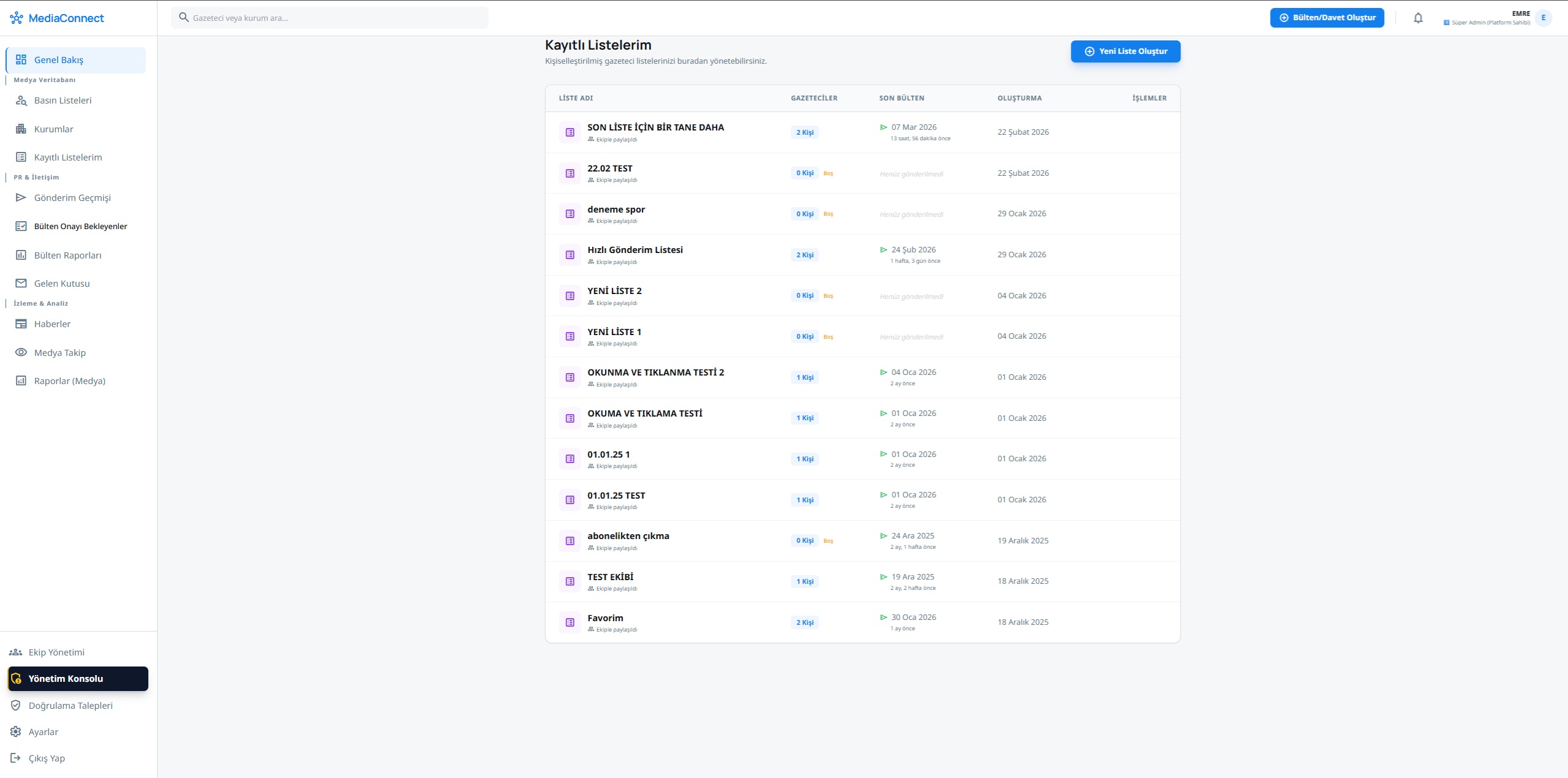Click the Kurumlar building icon
Viewport: 1568px width, 778px height.
click(21, 129)
